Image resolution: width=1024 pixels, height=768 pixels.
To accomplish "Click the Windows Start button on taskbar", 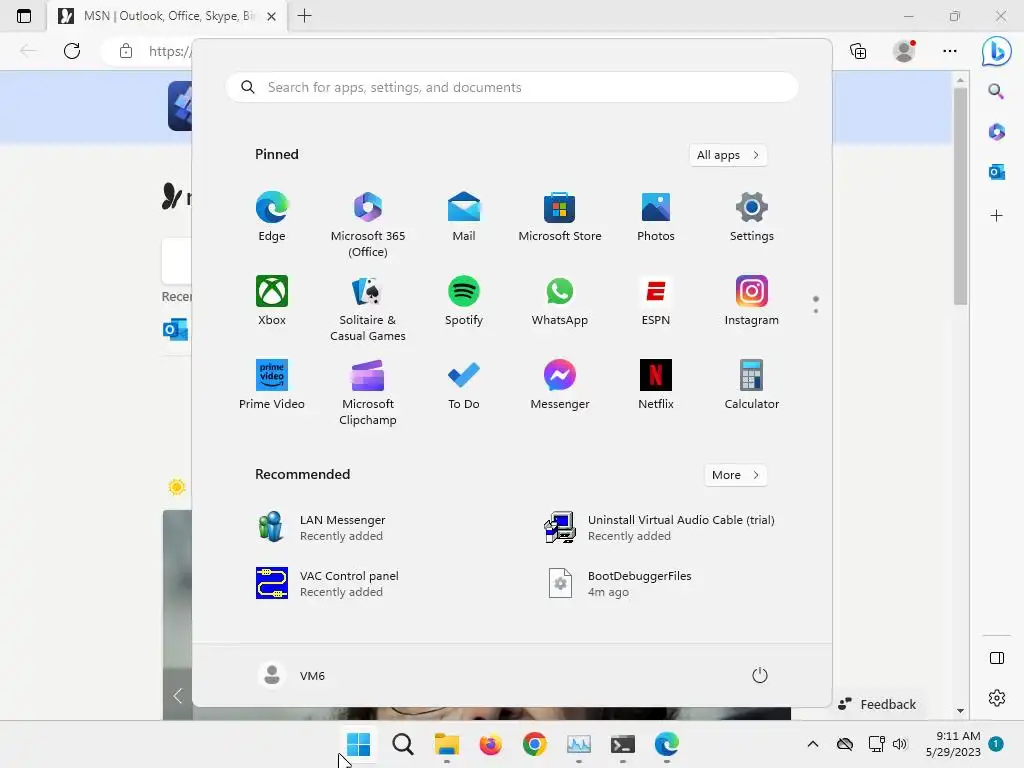I will click(359, 744).
